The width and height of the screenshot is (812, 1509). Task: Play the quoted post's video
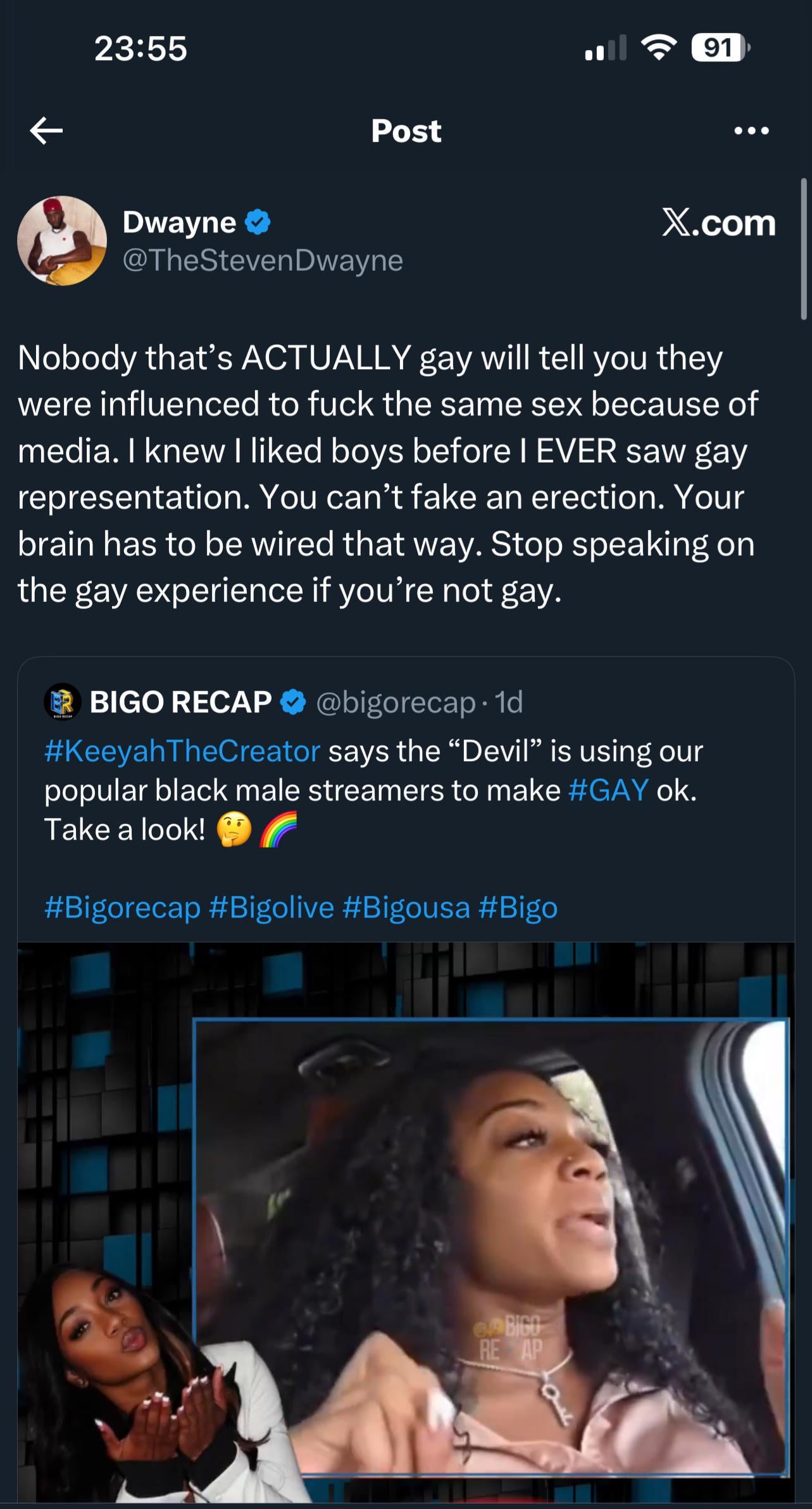point(406,1221)
